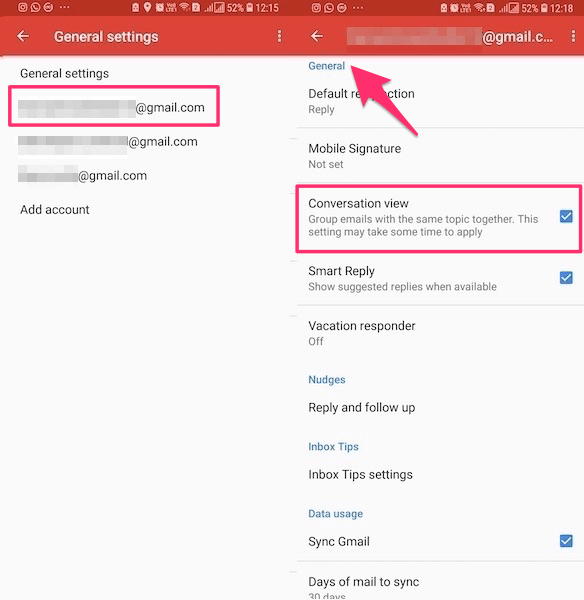
Task: Tap Inbox Tips section header
Action: (333, 447)
